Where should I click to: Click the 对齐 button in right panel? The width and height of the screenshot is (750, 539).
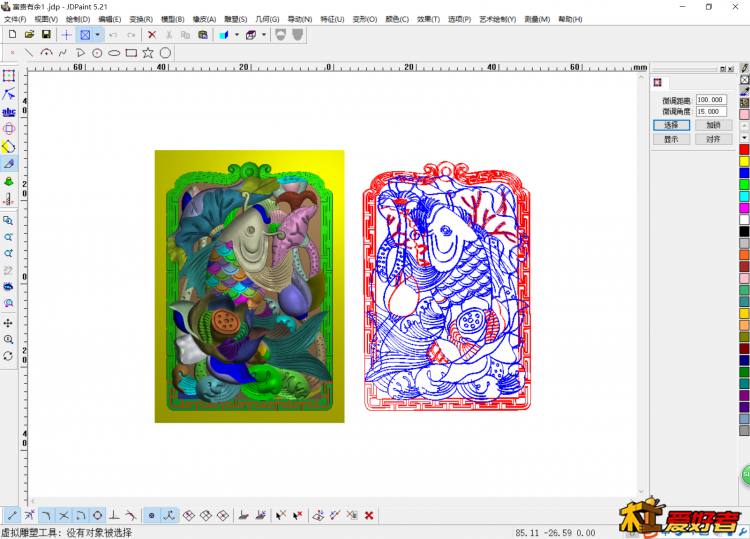point(713,139)
